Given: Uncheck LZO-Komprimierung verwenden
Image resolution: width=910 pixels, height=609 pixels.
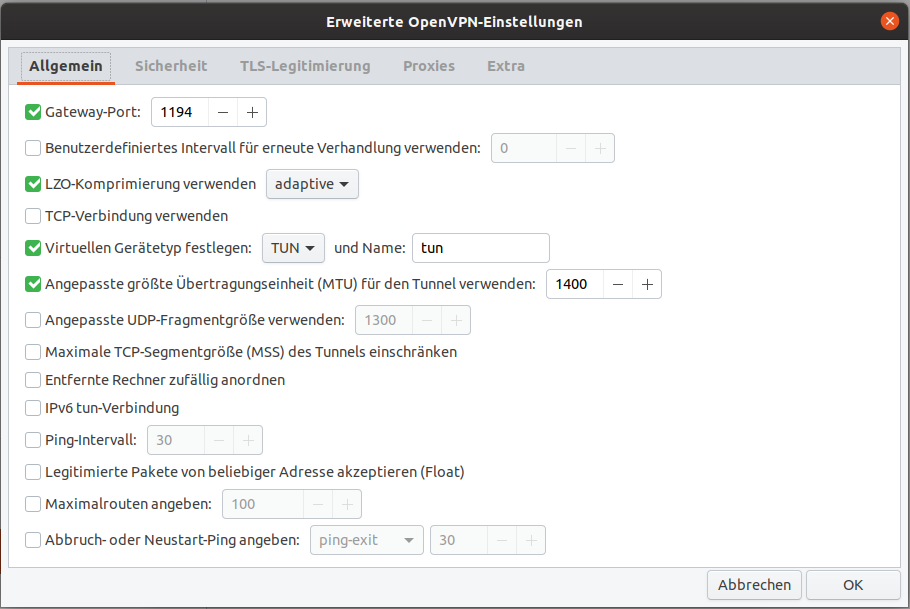Looking at the screenshot, I should tap(33, 184).
